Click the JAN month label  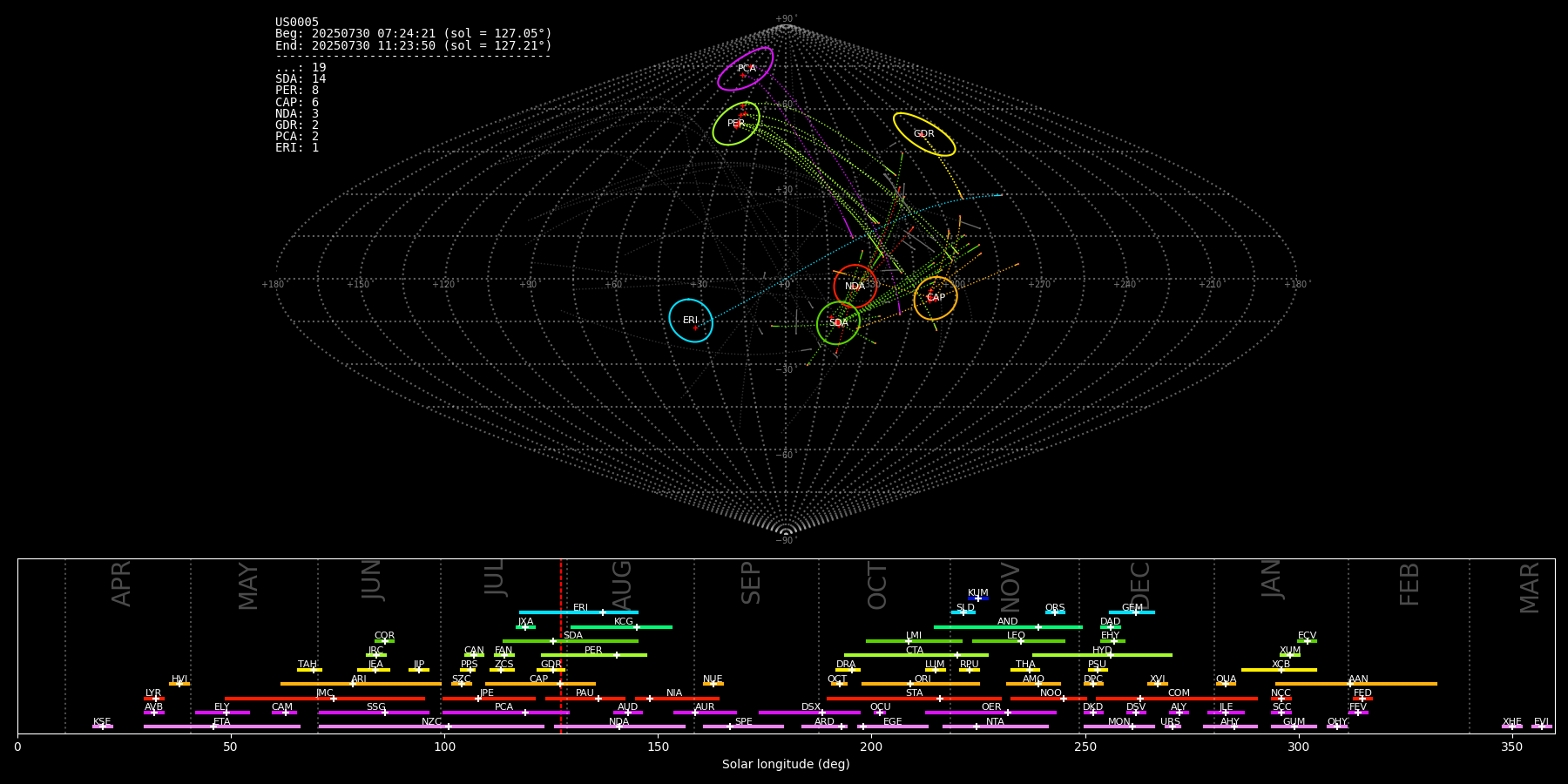pyautogui.click(x=1272, y=579)
